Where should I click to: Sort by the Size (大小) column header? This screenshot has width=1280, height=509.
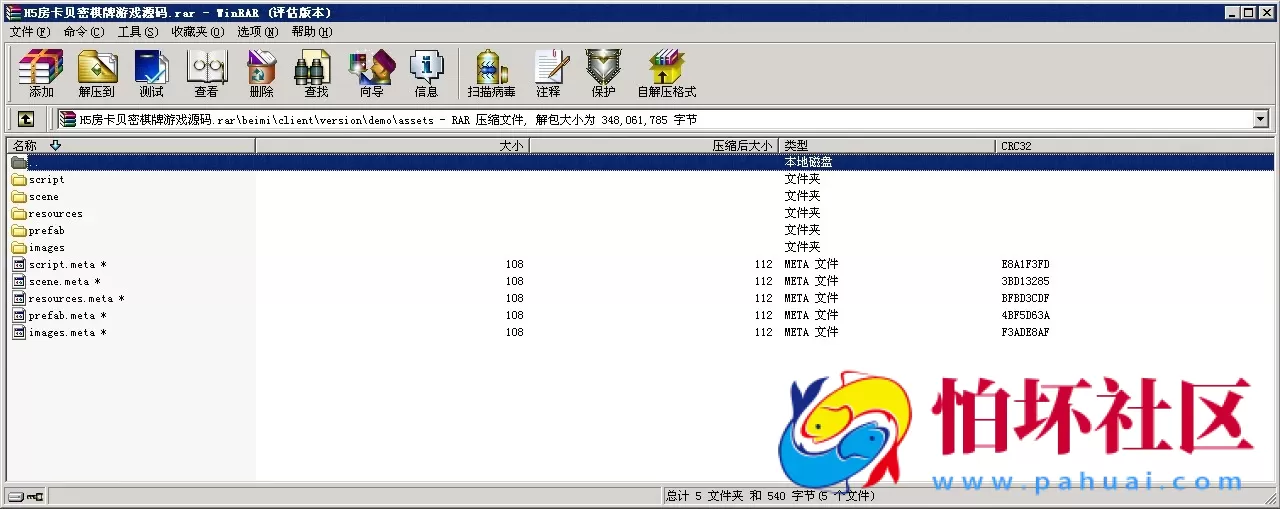tap(392, 146)
